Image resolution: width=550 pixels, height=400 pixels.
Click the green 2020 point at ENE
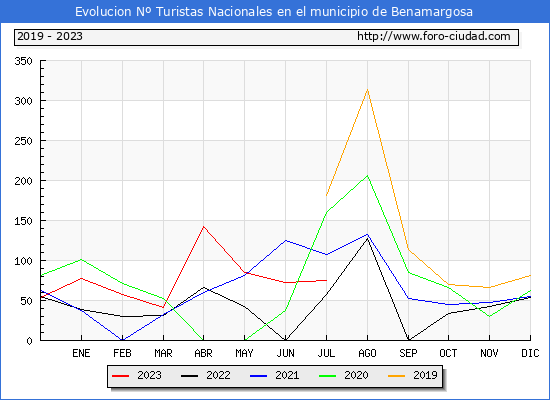tap(81, 260)
